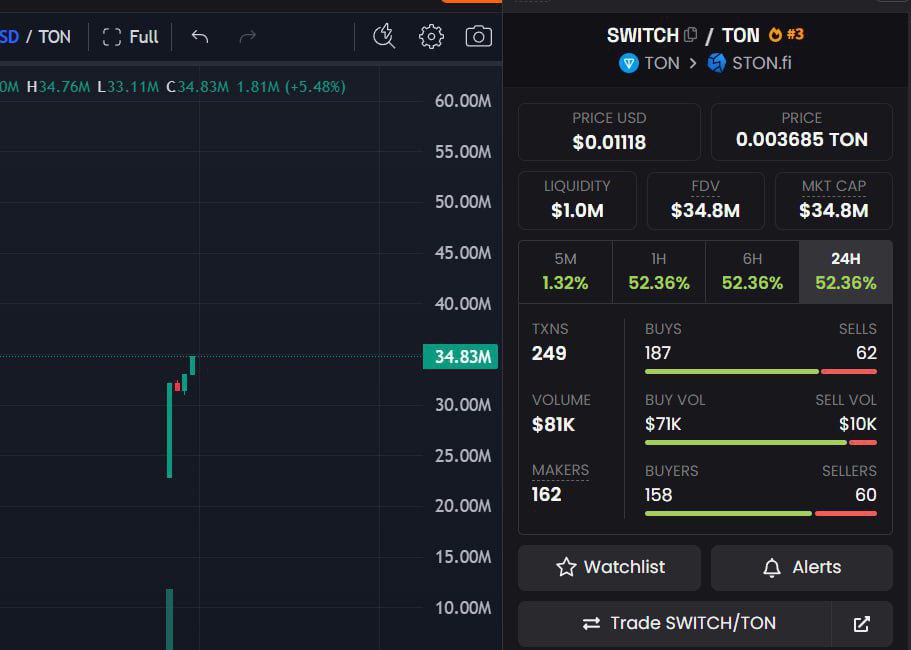This screenshot has height=650, width=911.
Task: Click the Watchlist star icon
Action: (566, 567)
